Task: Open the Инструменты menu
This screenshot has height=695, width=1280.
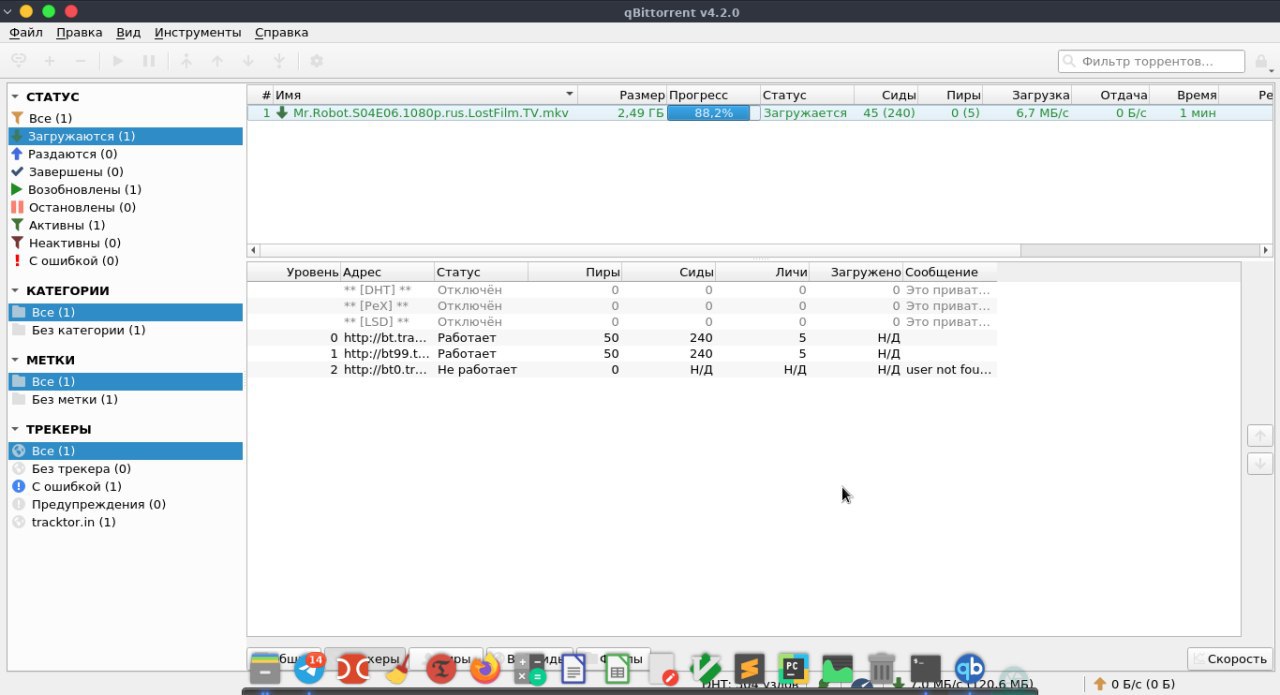Action: pos(198,32)
